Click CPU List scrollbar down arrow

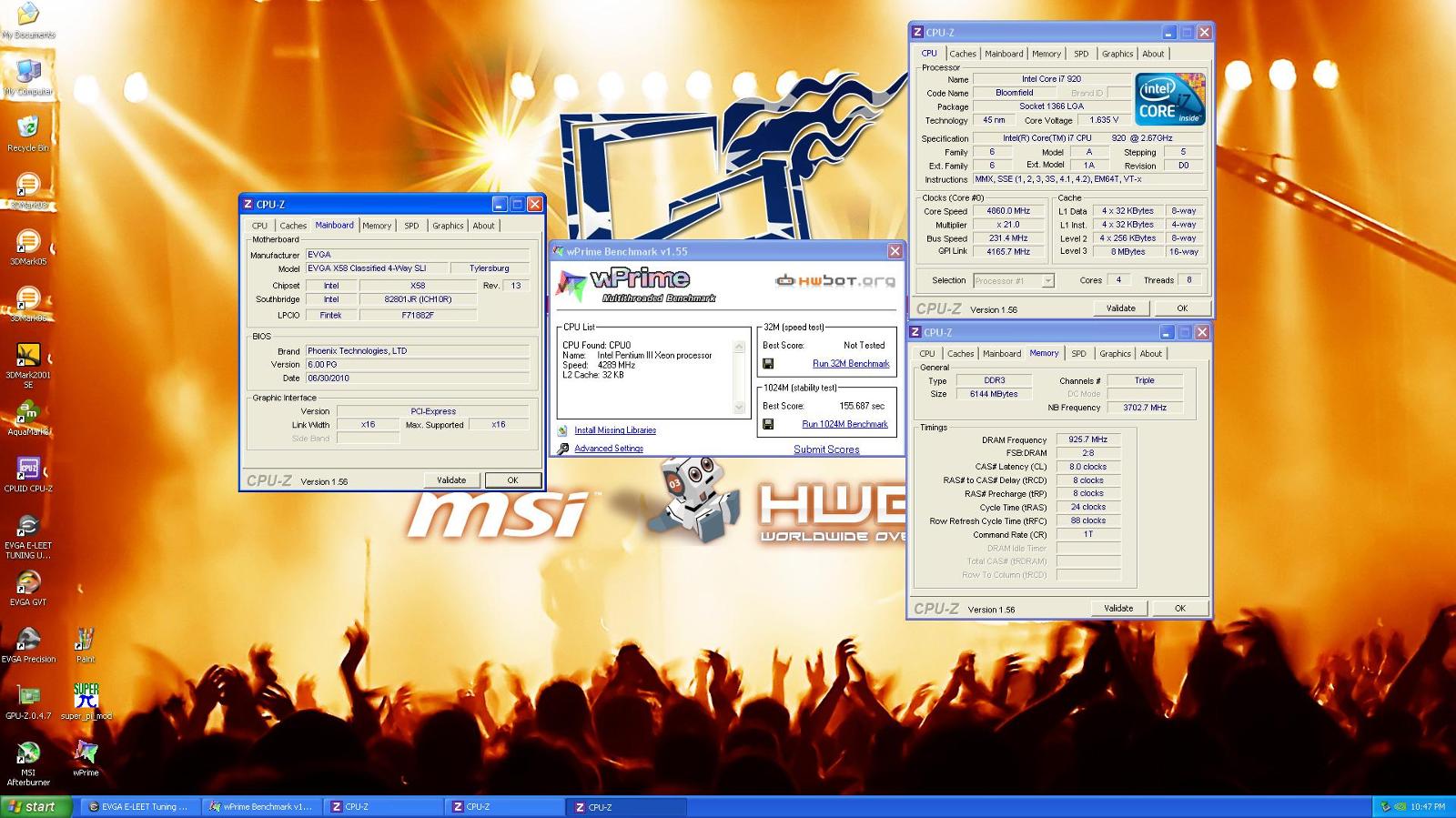coord(739,409)
